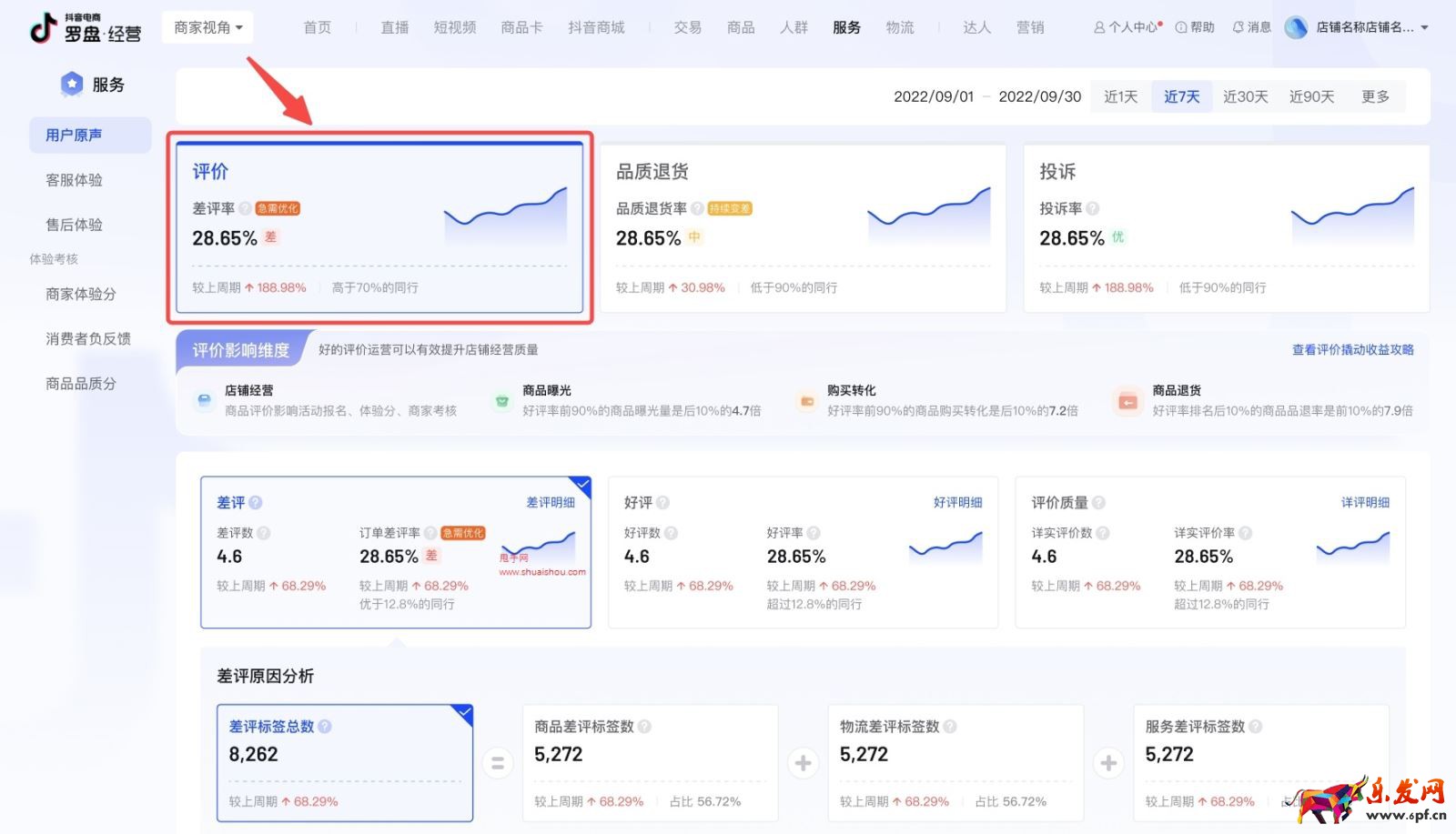Open the 更多 date range options

tap(1376, 95)
